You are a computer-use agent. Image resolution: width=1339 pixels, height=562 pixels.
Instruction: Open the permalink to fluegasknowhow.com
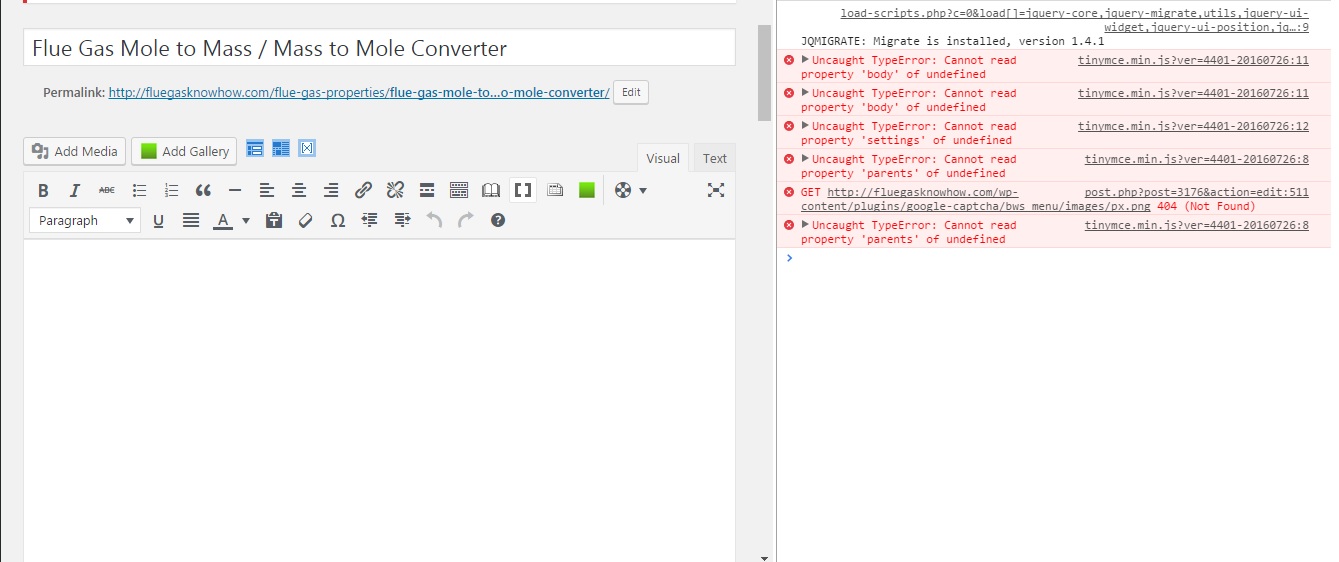point(359,92)
